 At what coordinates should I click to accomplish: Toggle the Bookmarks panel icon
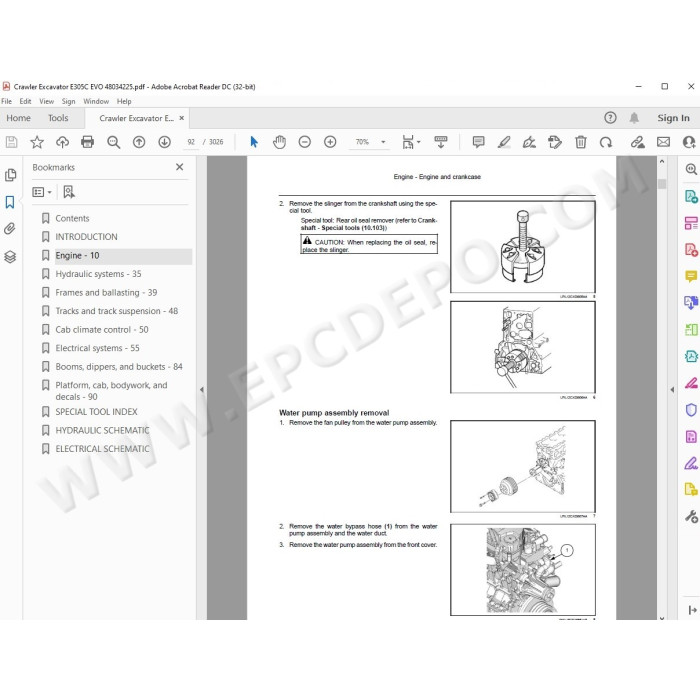click(10, 202)
